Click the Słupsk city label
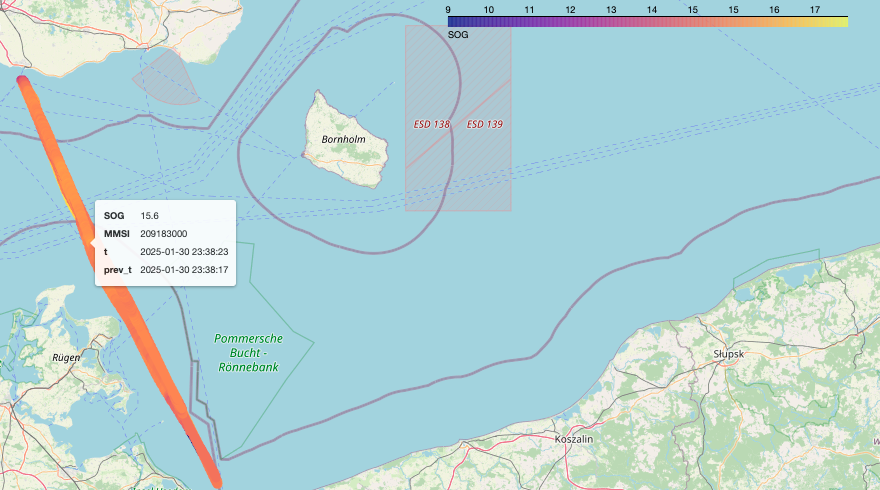The height and width of the screenshot is (490, 880). [728, 354]
